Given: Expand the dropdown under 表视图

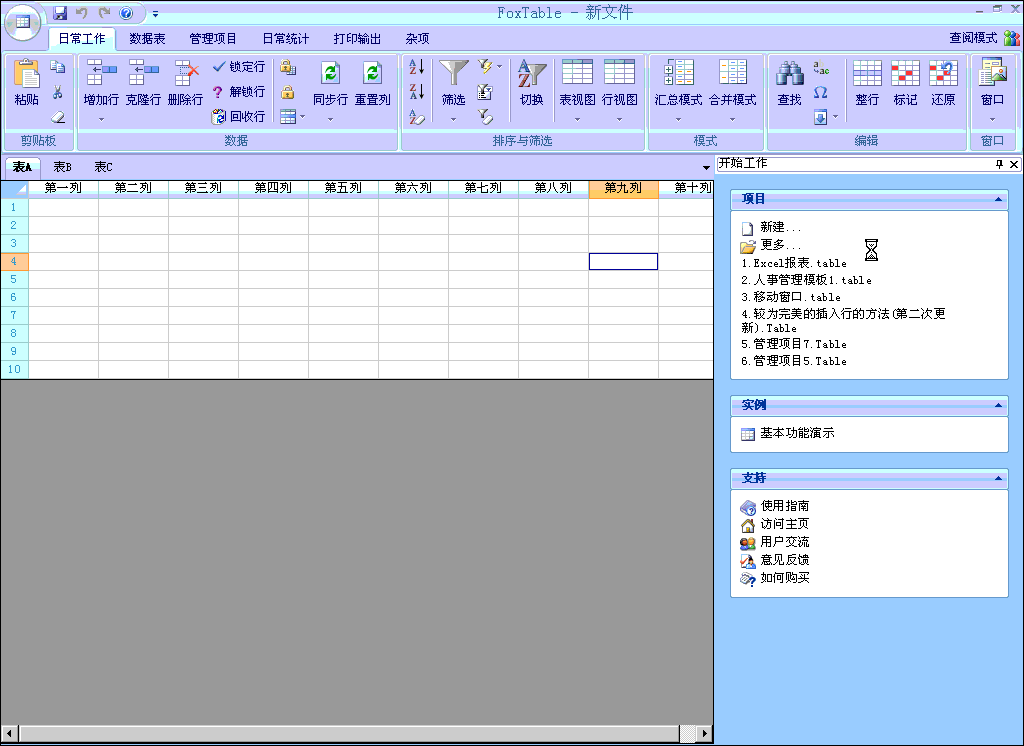Looking at the screenshot, I should pyautogui.click(x=577, y=120).
